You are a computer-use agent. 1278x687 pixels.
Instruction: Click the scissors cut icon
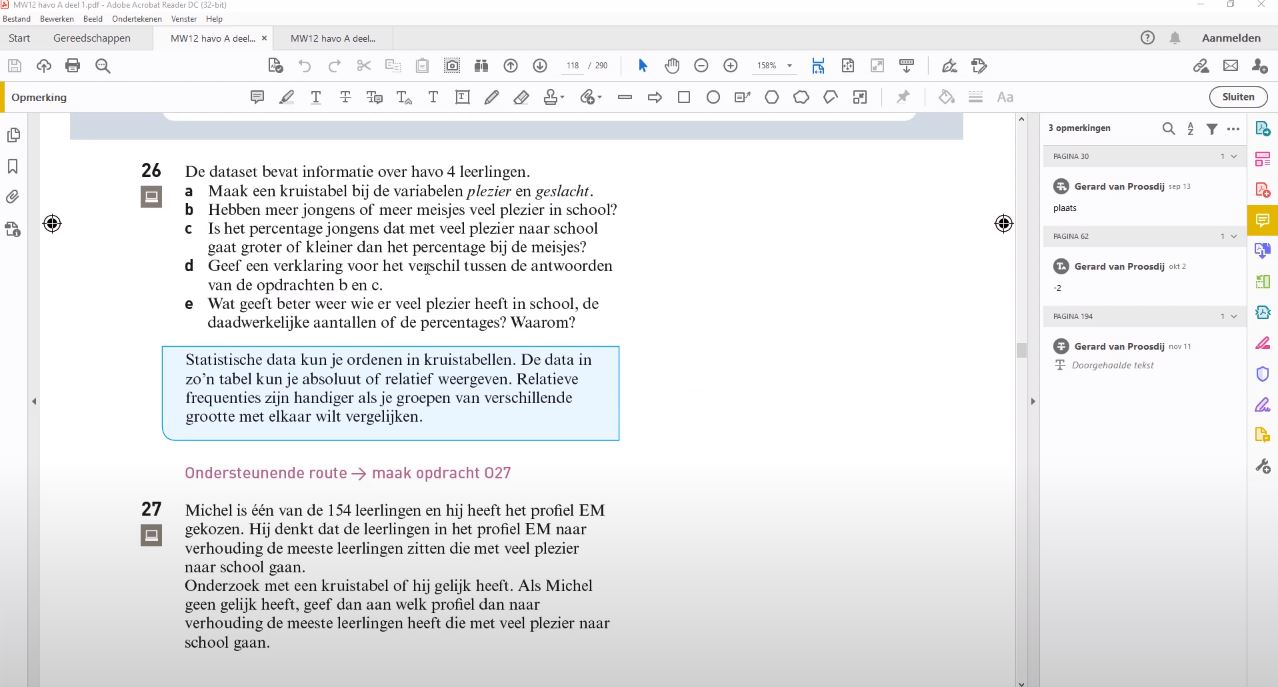point(364,66)
